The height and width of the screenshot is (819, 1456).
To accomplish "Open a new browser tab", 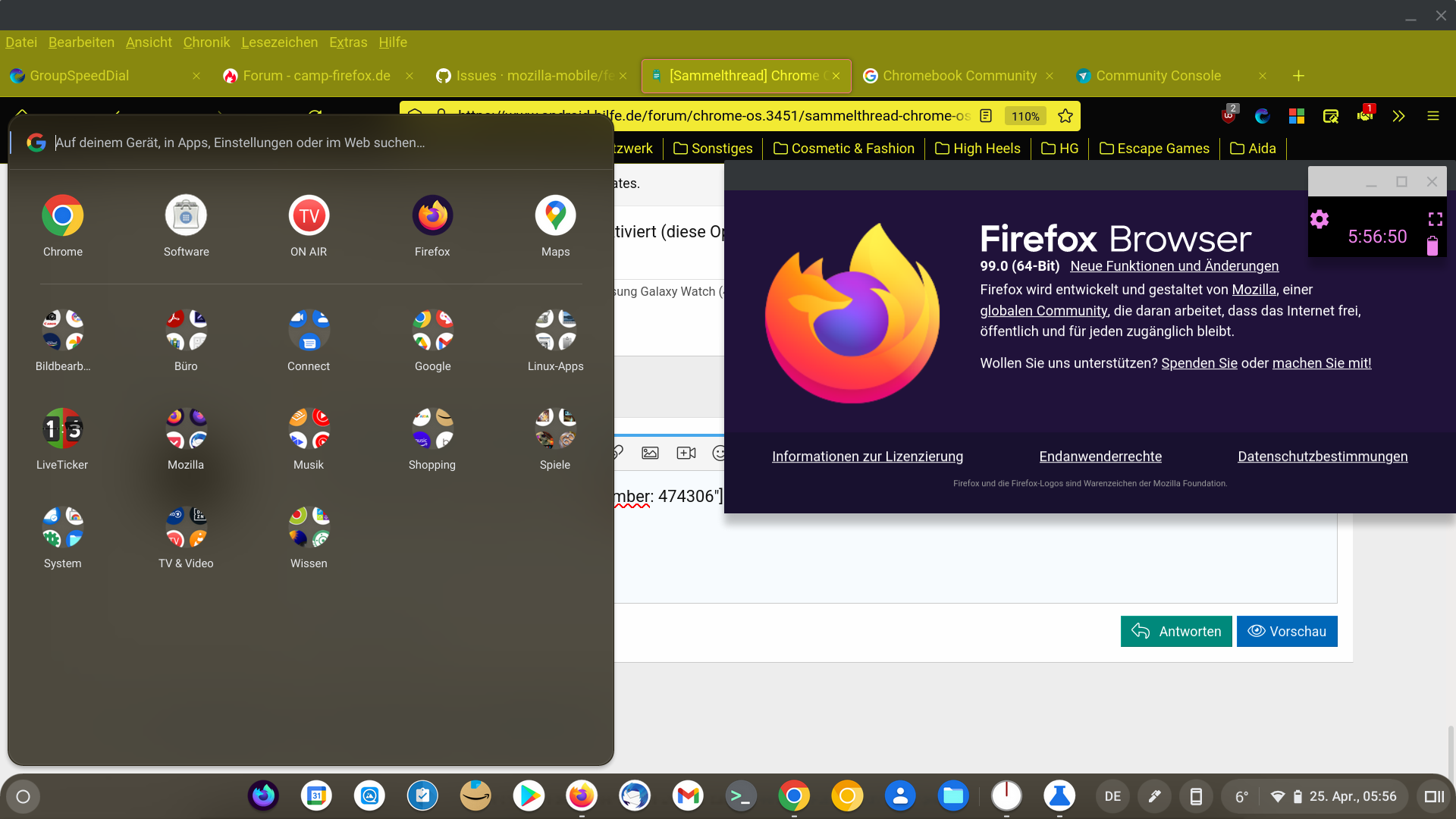I will pos(1298,76).
